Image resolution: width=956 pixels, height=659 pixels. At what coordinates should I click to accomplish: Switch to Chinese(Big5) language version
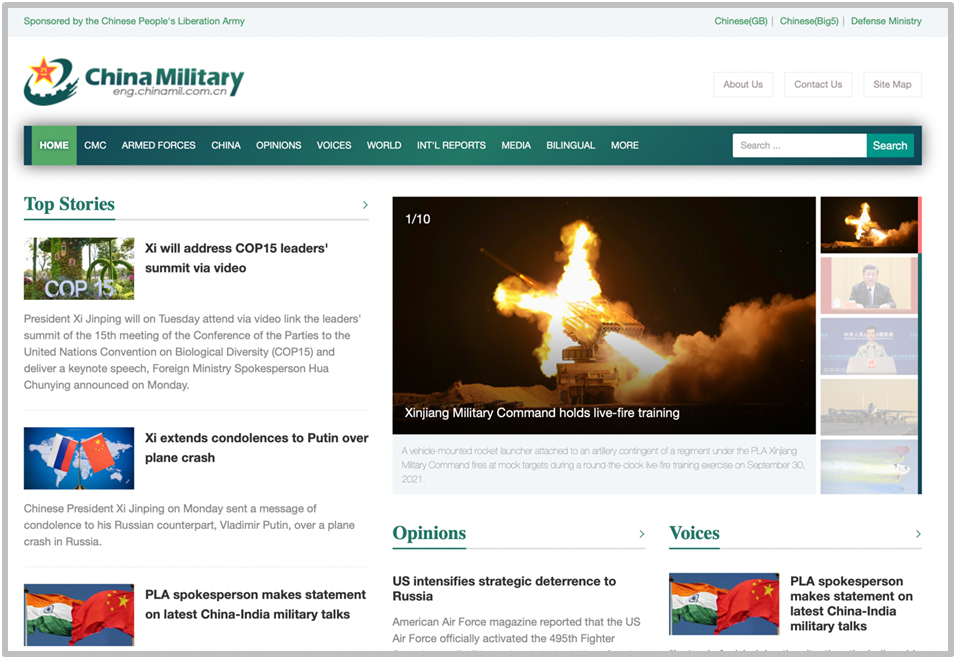pos(809,21)
